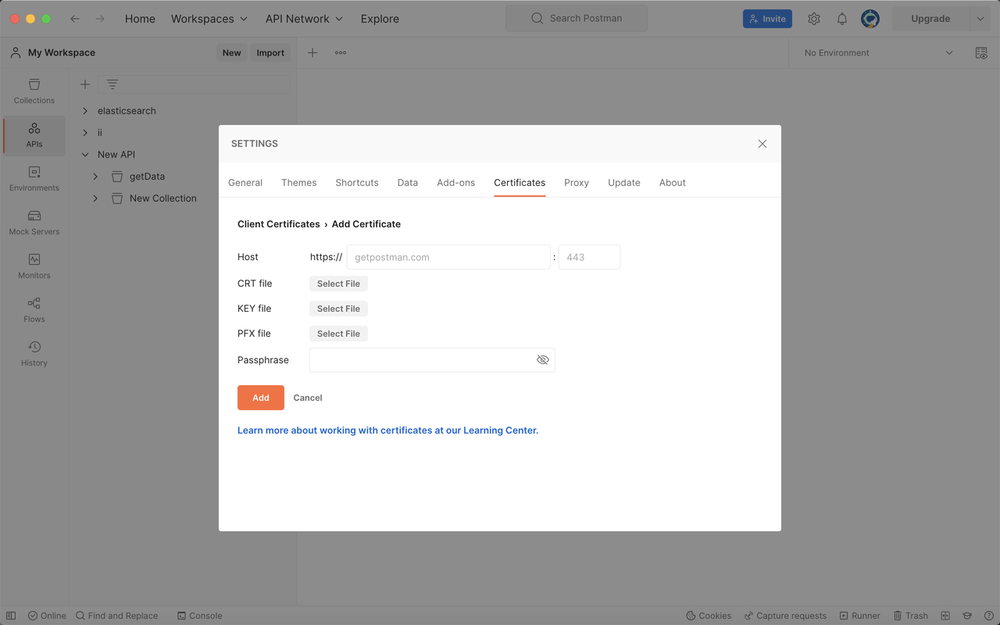The width and height of the screenshot is (1000, 625).
Task: Toggle passphrase visibility eye icon
Action: pyautogui.click(x=543, y=360)
